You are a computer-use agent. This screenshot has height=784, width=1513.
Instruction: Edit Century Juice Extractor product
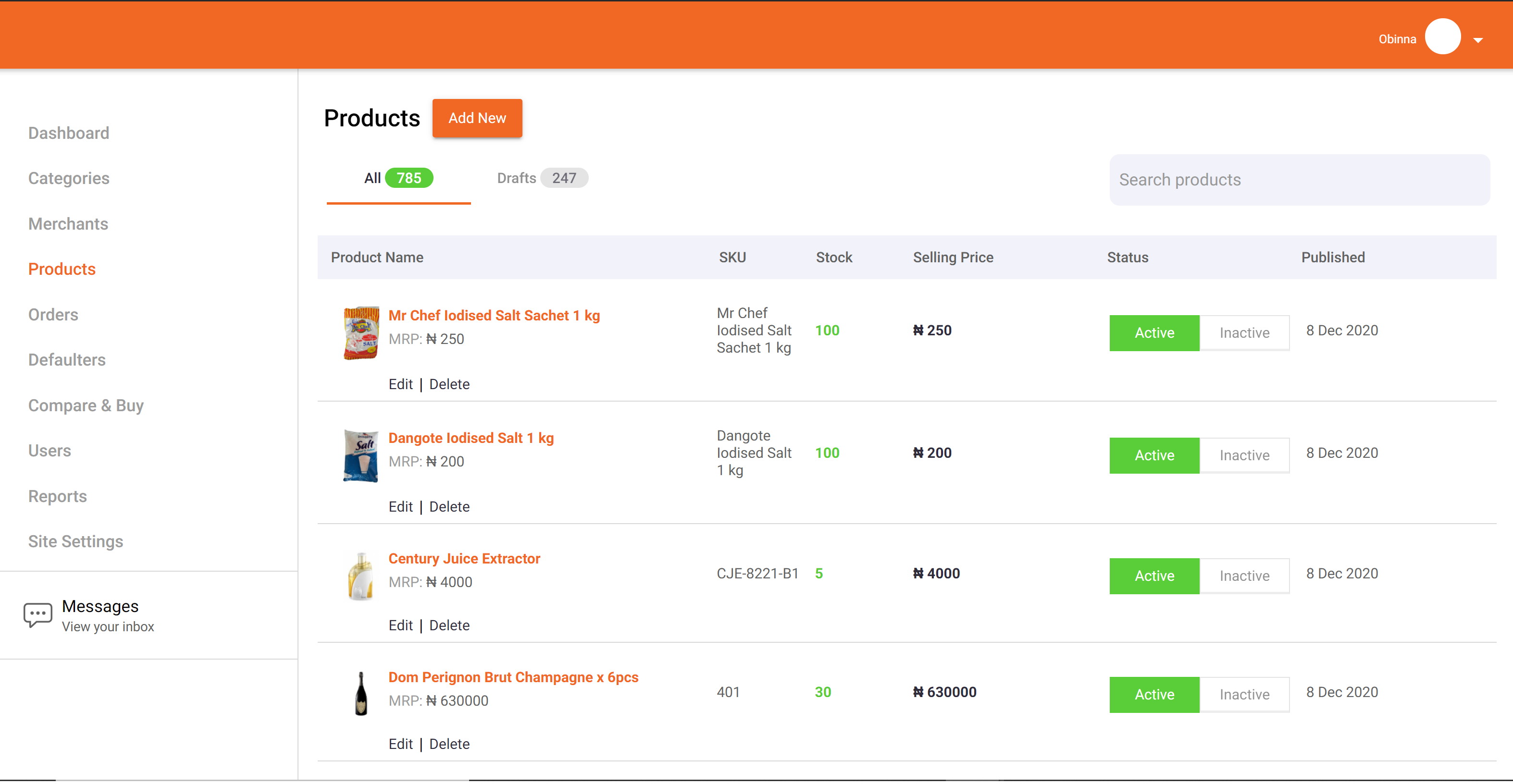pyautogui.click(x=400, y=625)
